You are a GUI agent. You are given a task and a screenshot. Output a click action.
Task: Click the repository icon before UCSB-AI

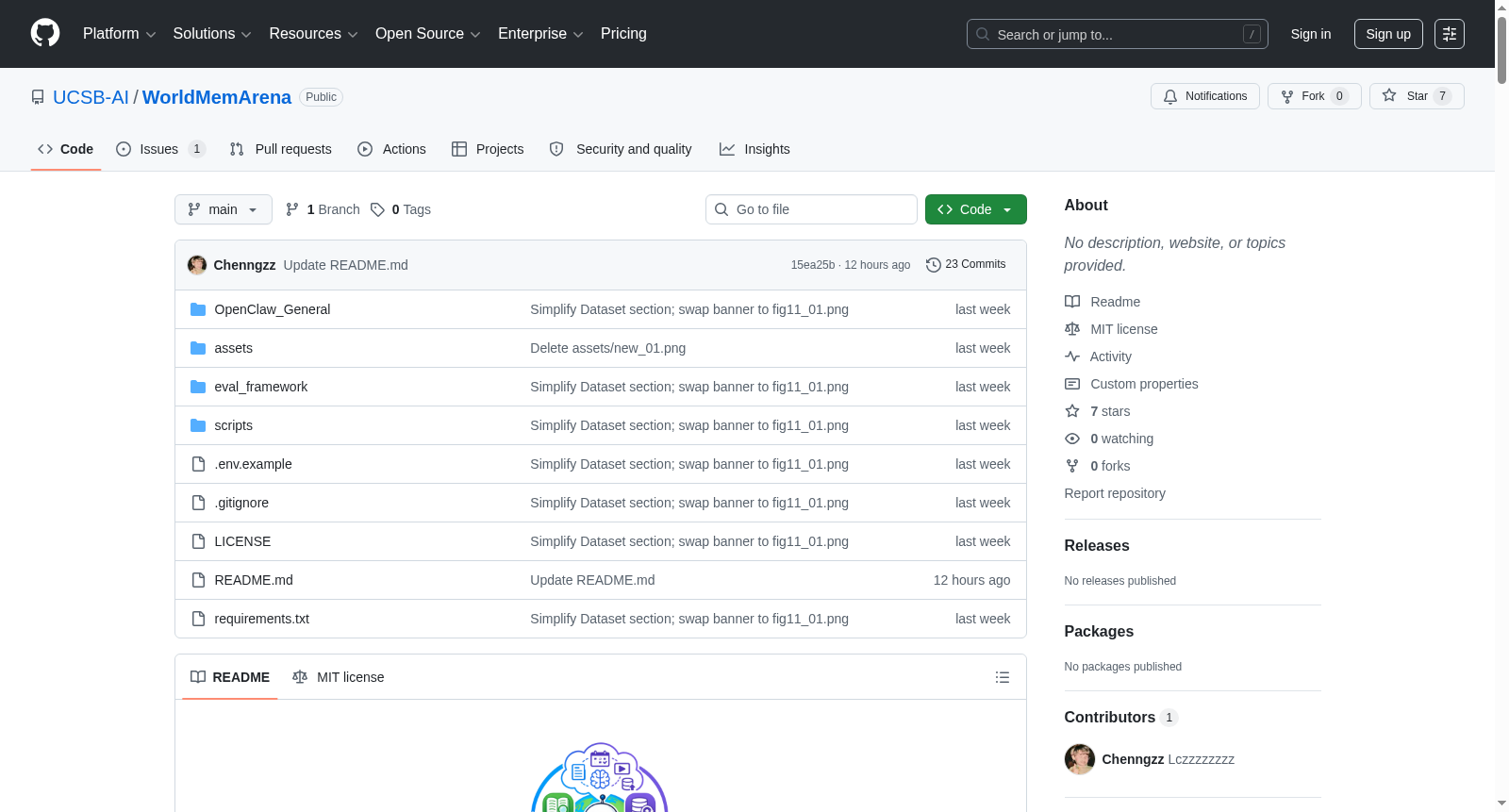(x=38, y=97)
